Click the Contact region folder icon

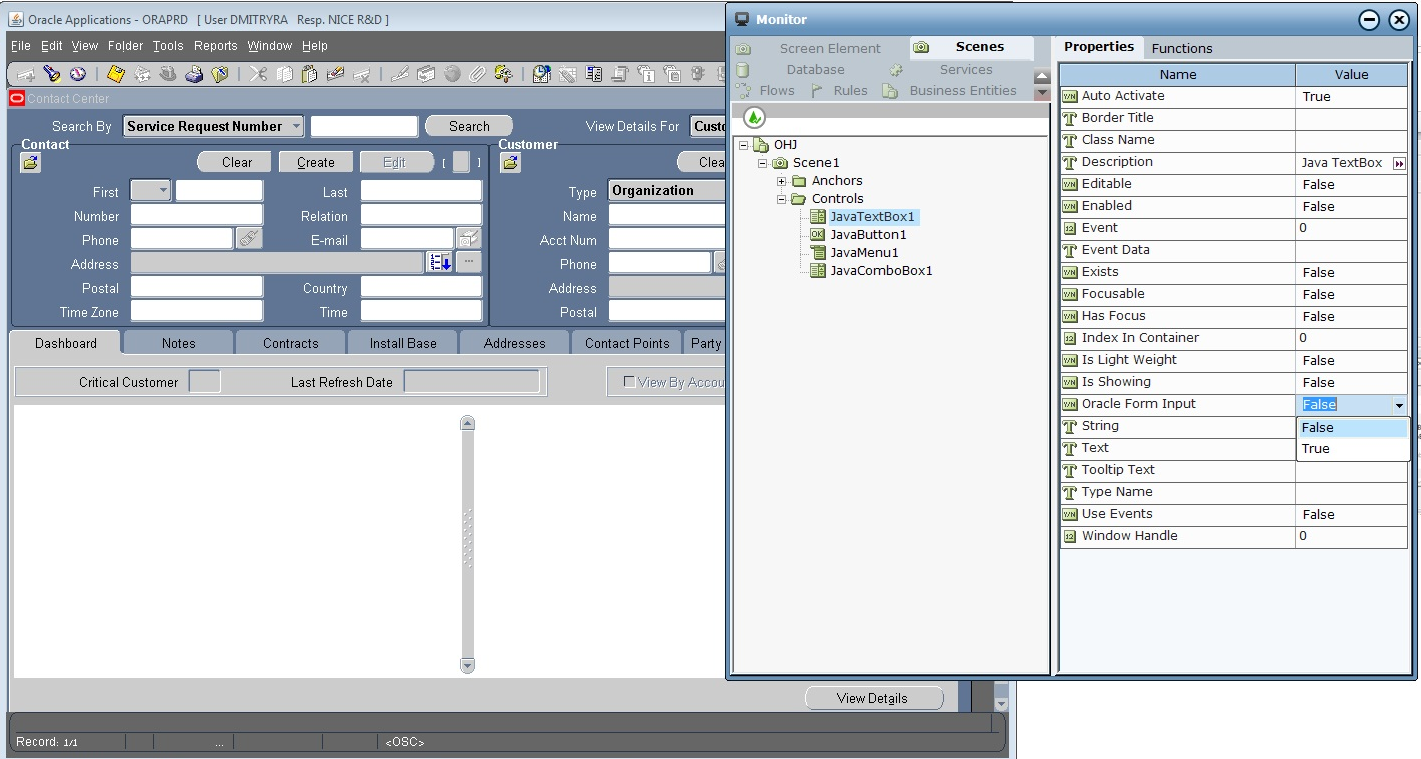pyautogui.click(x=30, y=162)
